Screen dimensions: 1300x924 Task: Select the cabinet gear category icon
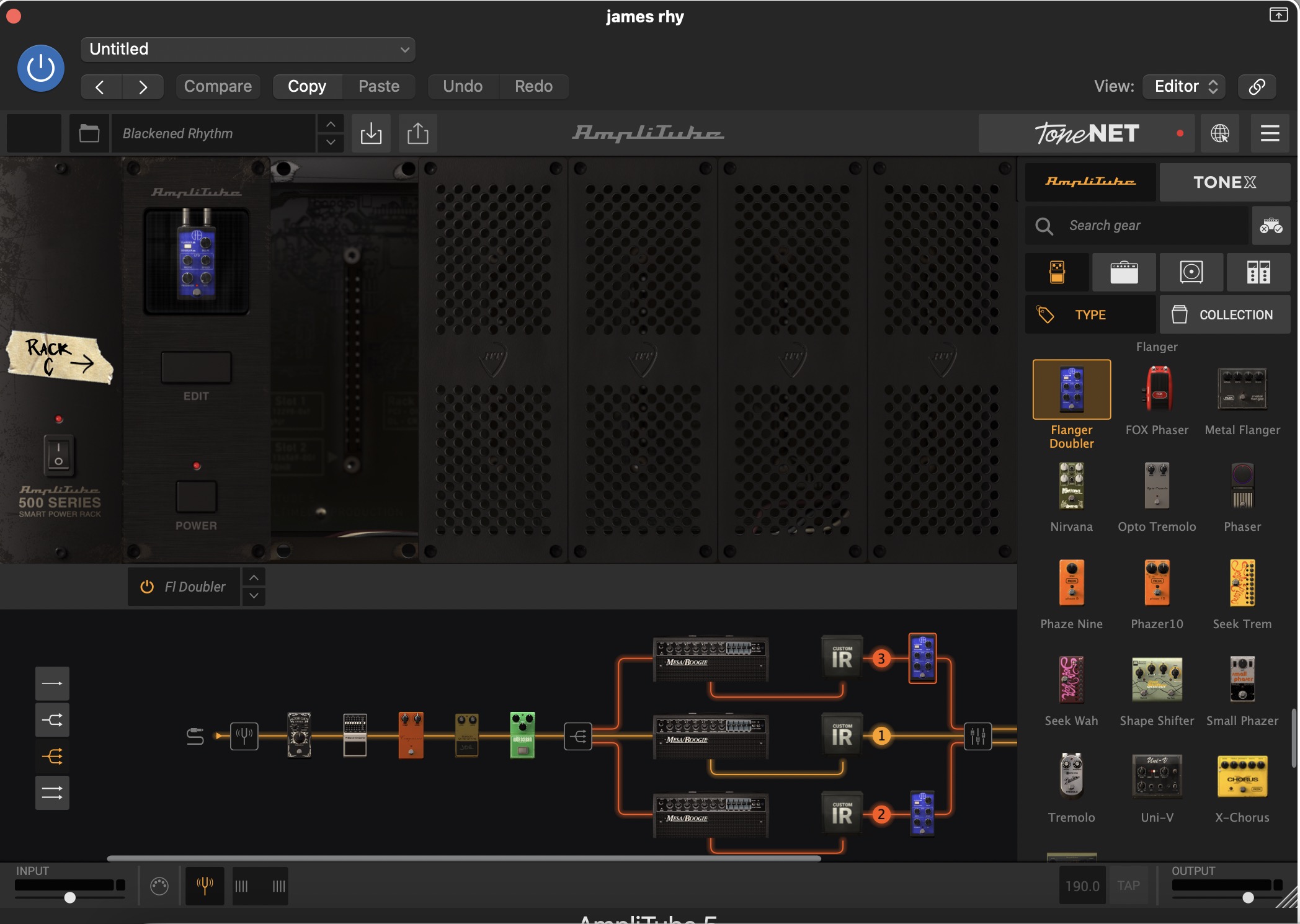pos(1191,272)
